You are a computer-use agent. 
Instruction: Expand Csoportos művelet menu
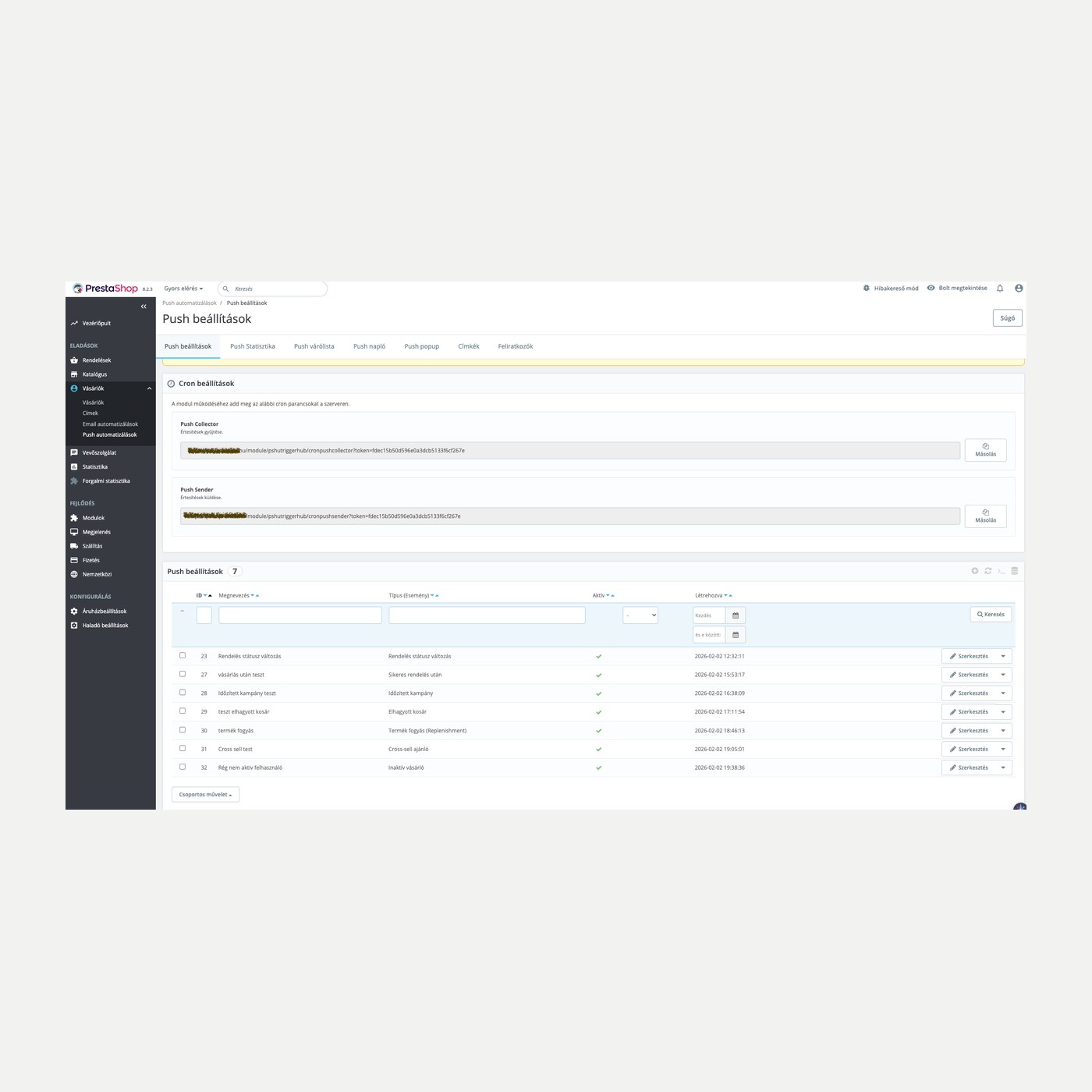pos(205,795)
